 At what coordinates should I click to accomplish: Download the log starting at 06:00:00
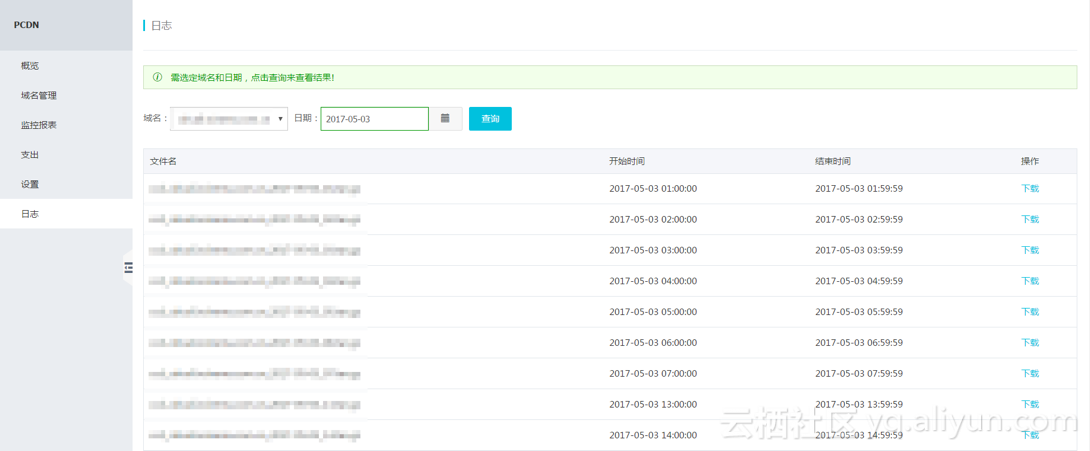pyautogui.click(x=1029, y=343)
